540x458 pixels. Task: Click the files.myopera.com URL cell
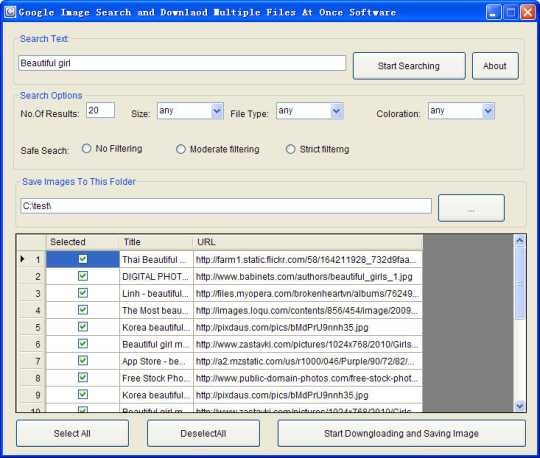click(x=308, y=293)
